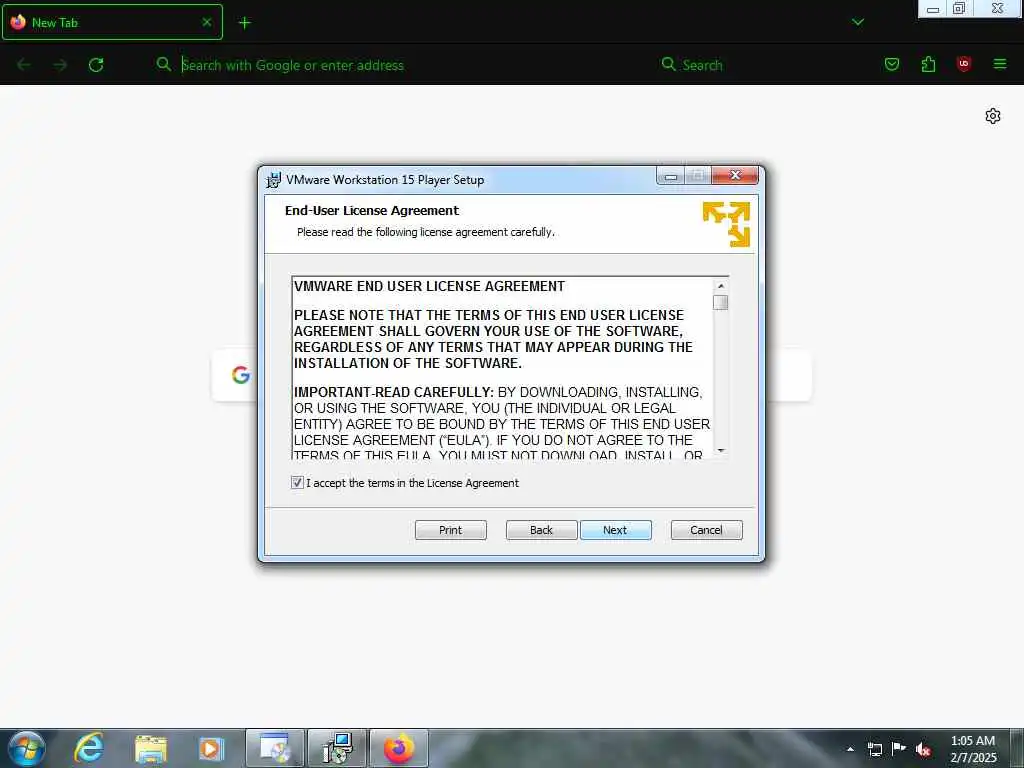Screen dimensions: 1024x768
Task: Click Next in VMware setup dialog
Action: 615,530
